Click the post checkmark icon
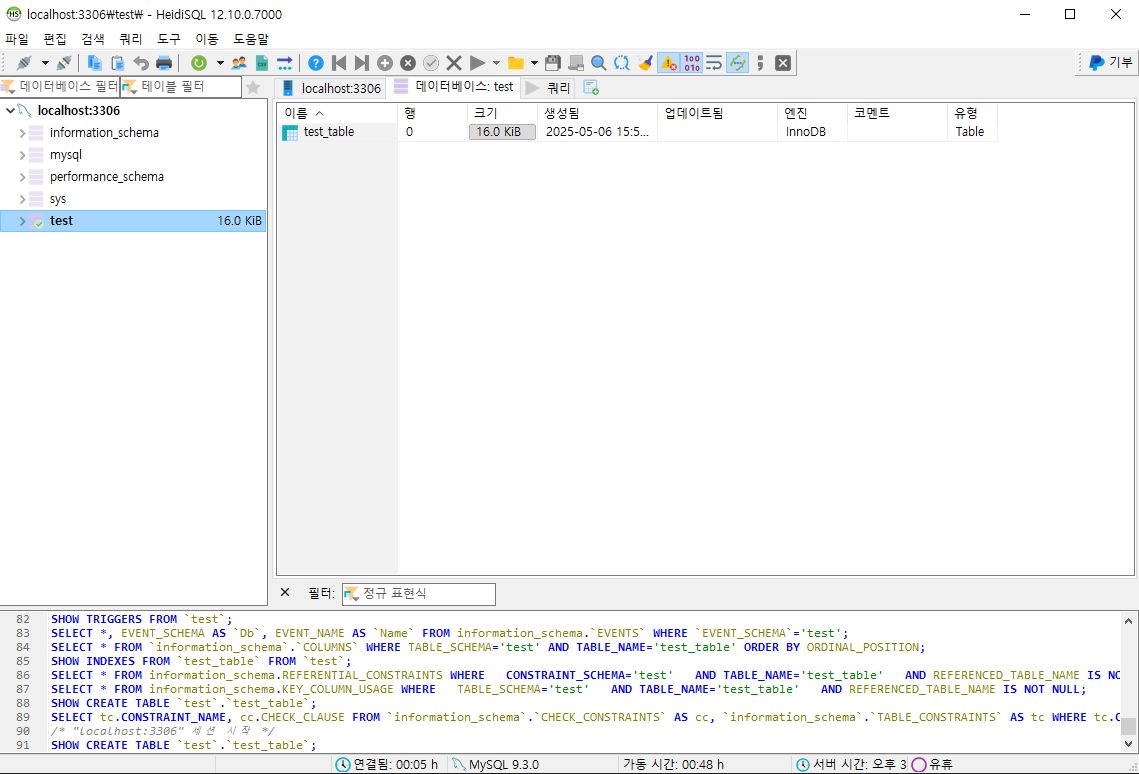 431,63
